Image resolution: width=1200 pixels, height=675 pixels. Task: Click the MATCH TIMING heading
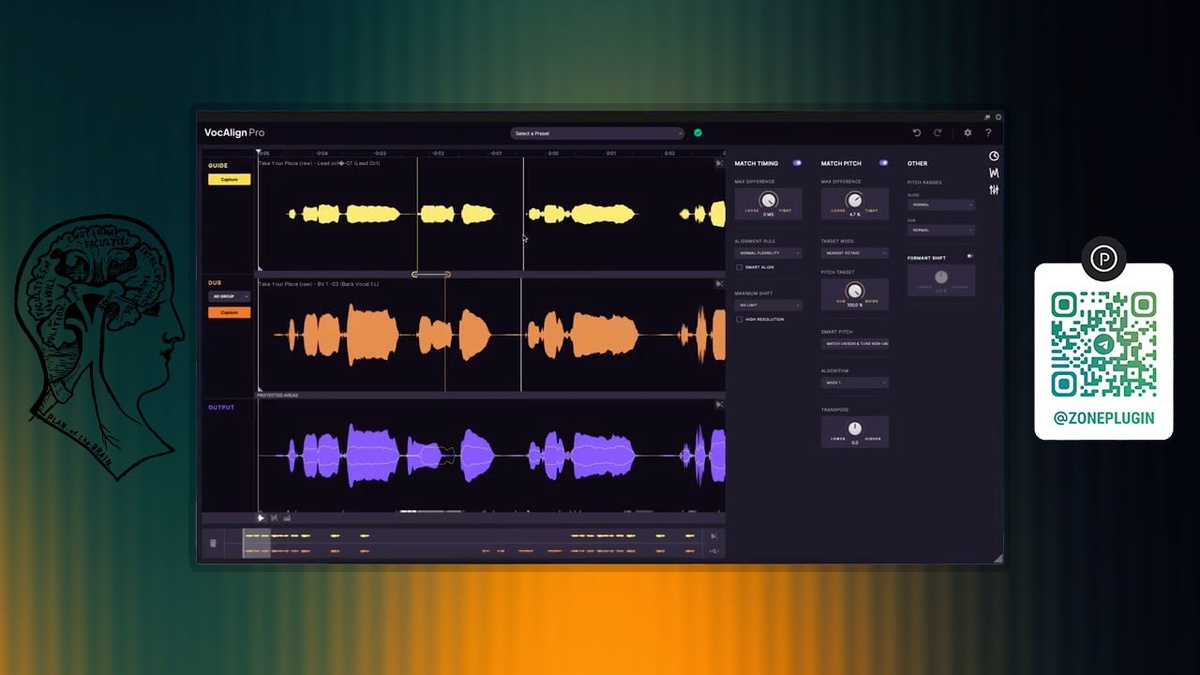[x=756, y=163]
